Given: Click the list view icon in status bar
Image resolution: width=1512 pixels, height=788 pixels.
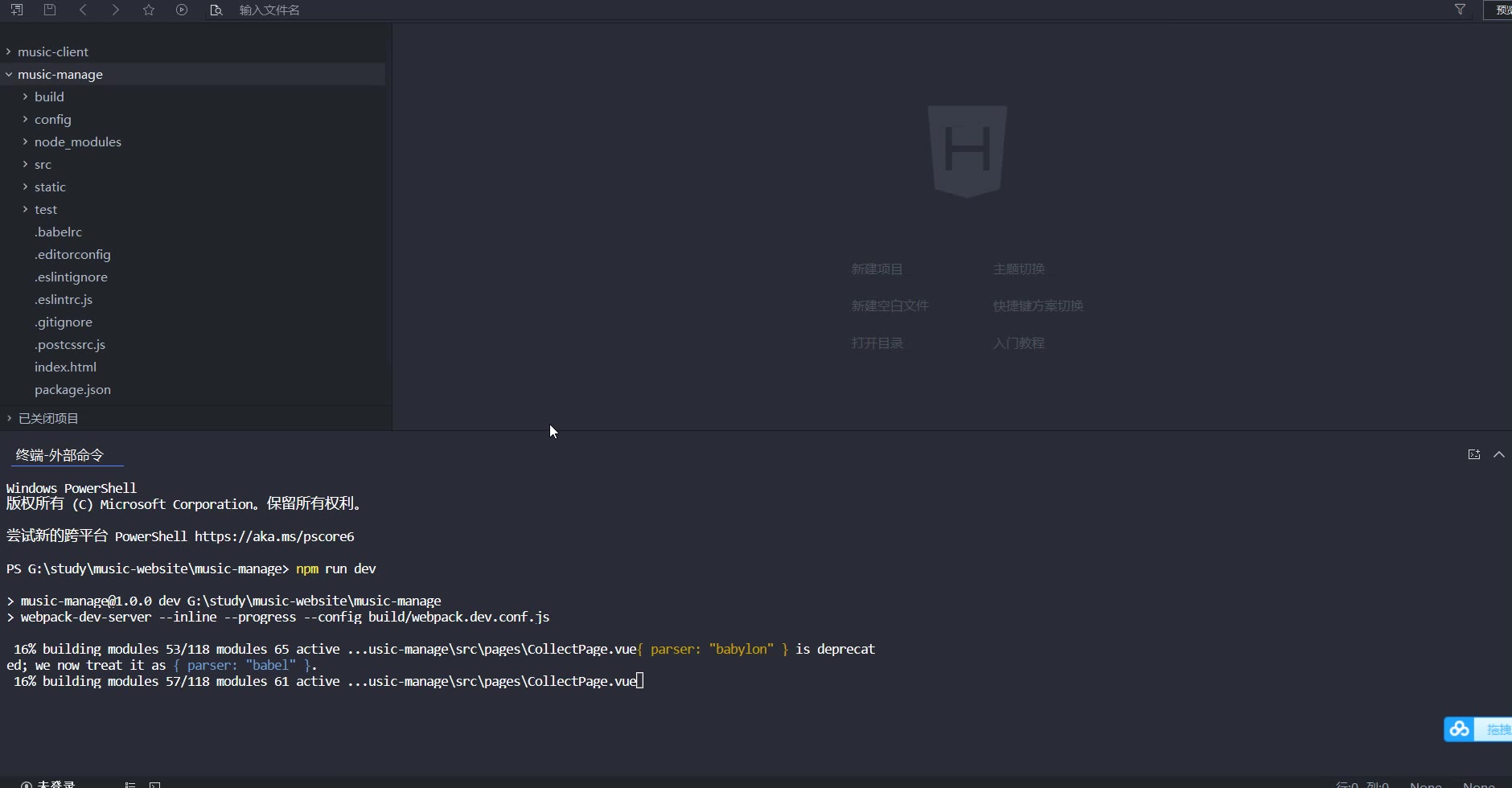Looking at the screenshot, I should [x=130, y=785].
